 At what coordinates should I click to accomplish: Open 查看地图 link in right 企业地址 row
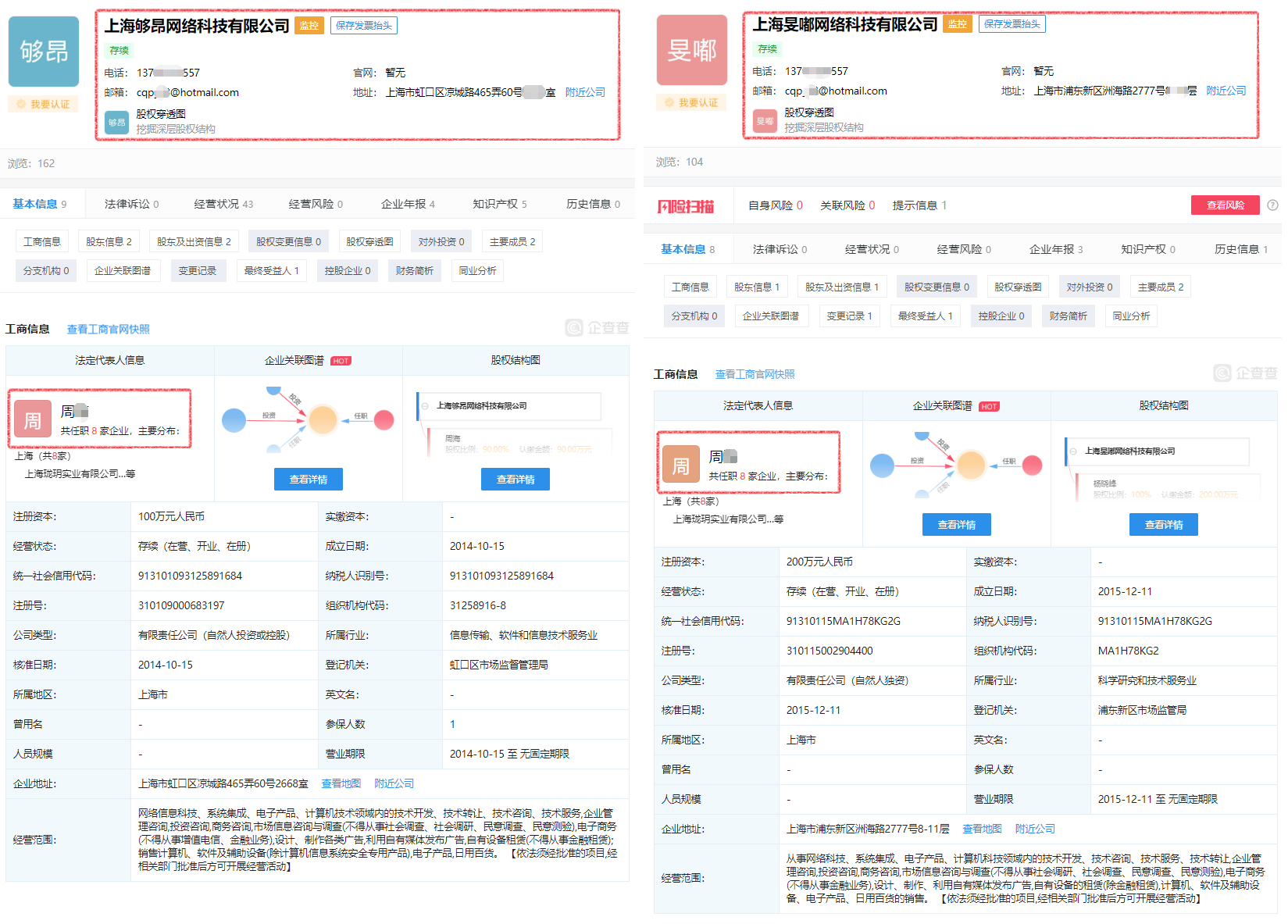click(982, 829)
